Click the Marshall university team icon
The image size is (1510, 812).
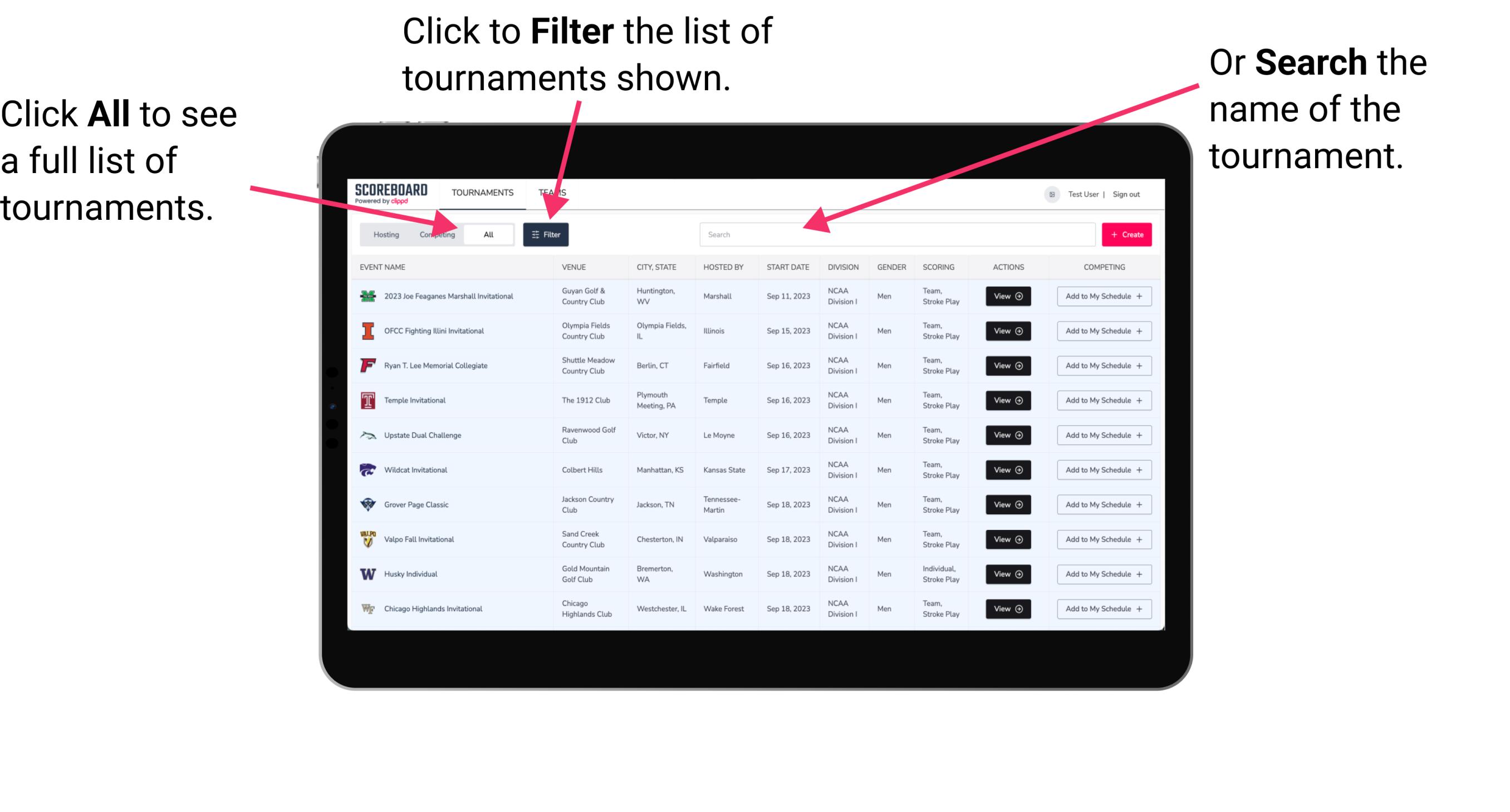[x=366, y=297]
